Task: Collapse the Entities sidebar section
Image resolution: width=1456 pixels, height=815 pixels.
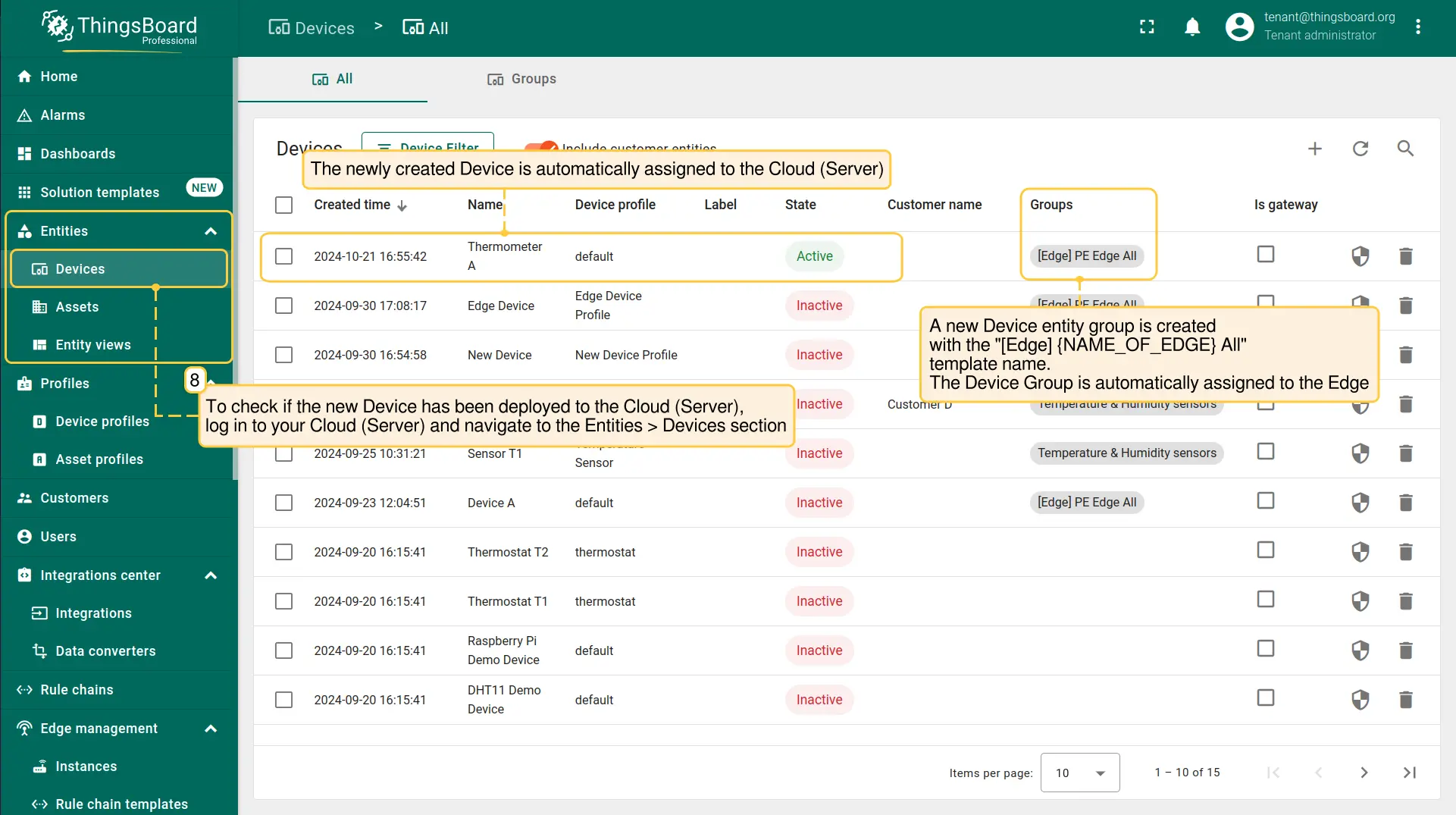Action: (x=211, y=231)
